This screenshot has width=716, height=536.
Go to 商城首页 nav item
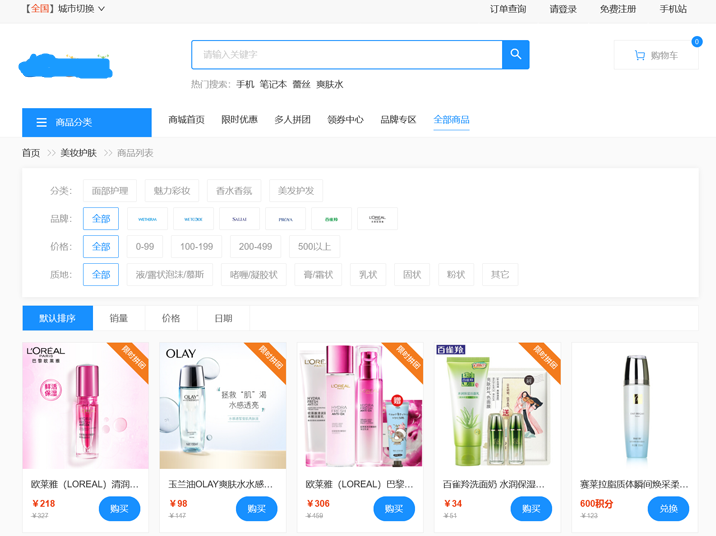(186, 120)
